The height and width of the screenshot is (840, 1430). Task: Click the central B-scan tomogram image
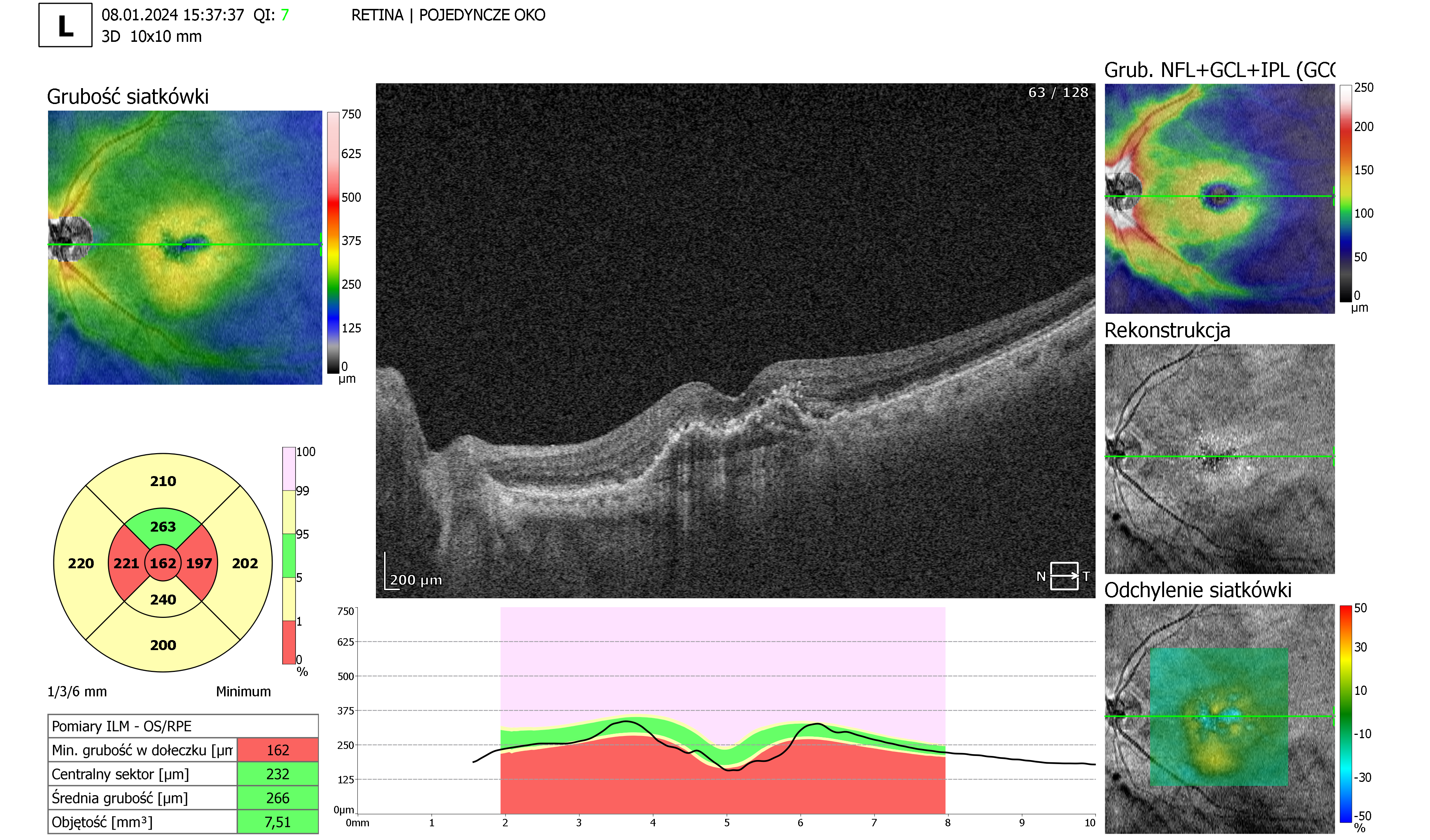click(736, 340)
